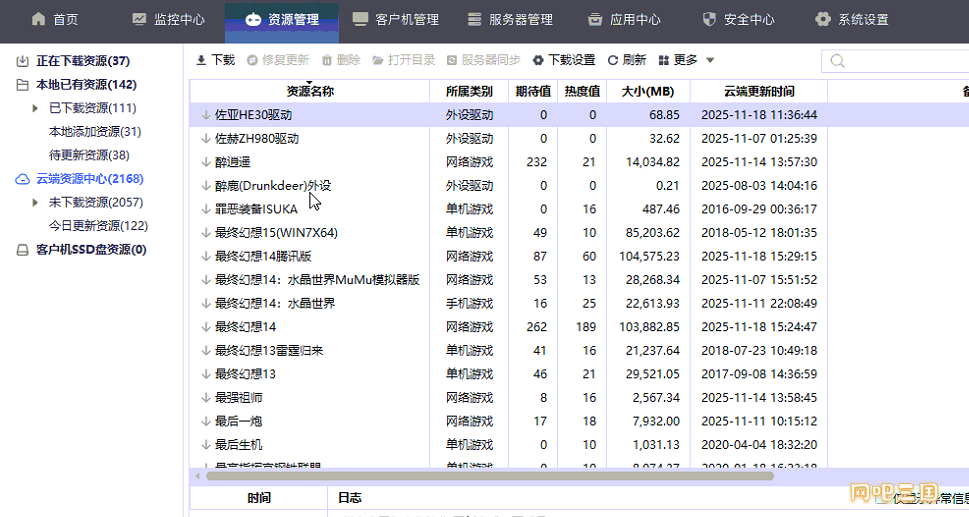Viewport: 969px width, 517px height.
Task: Click the 正在下载资源 download tray icon
Action: (x=22, y=61)
